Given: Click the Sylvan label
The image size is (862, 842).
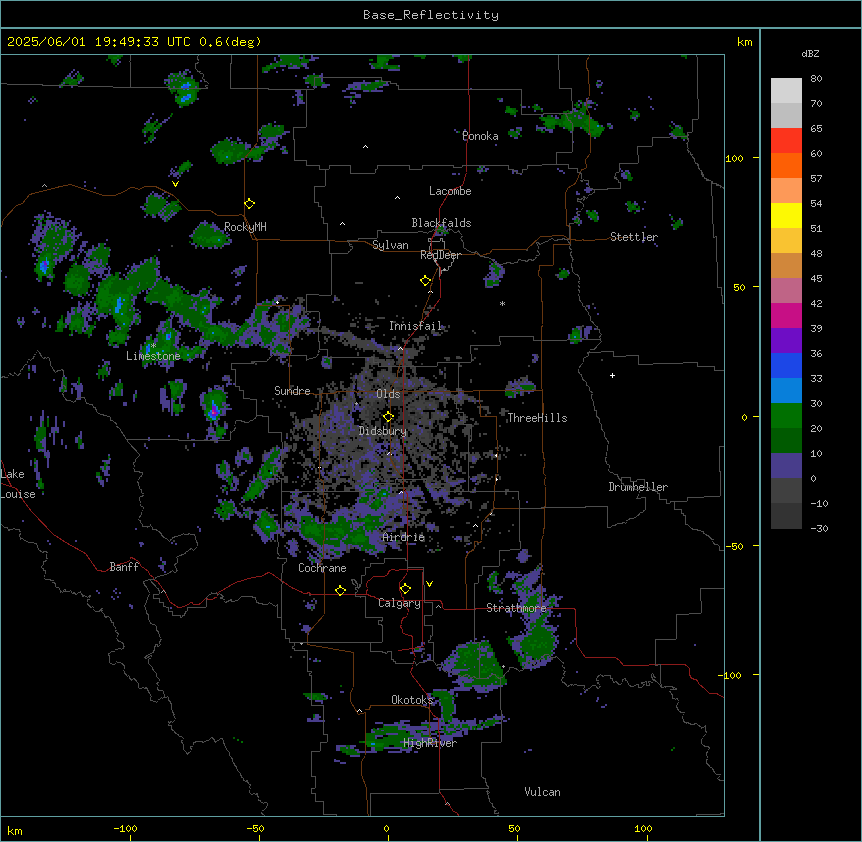Looking at the screenshot, I should pos(390,245).
